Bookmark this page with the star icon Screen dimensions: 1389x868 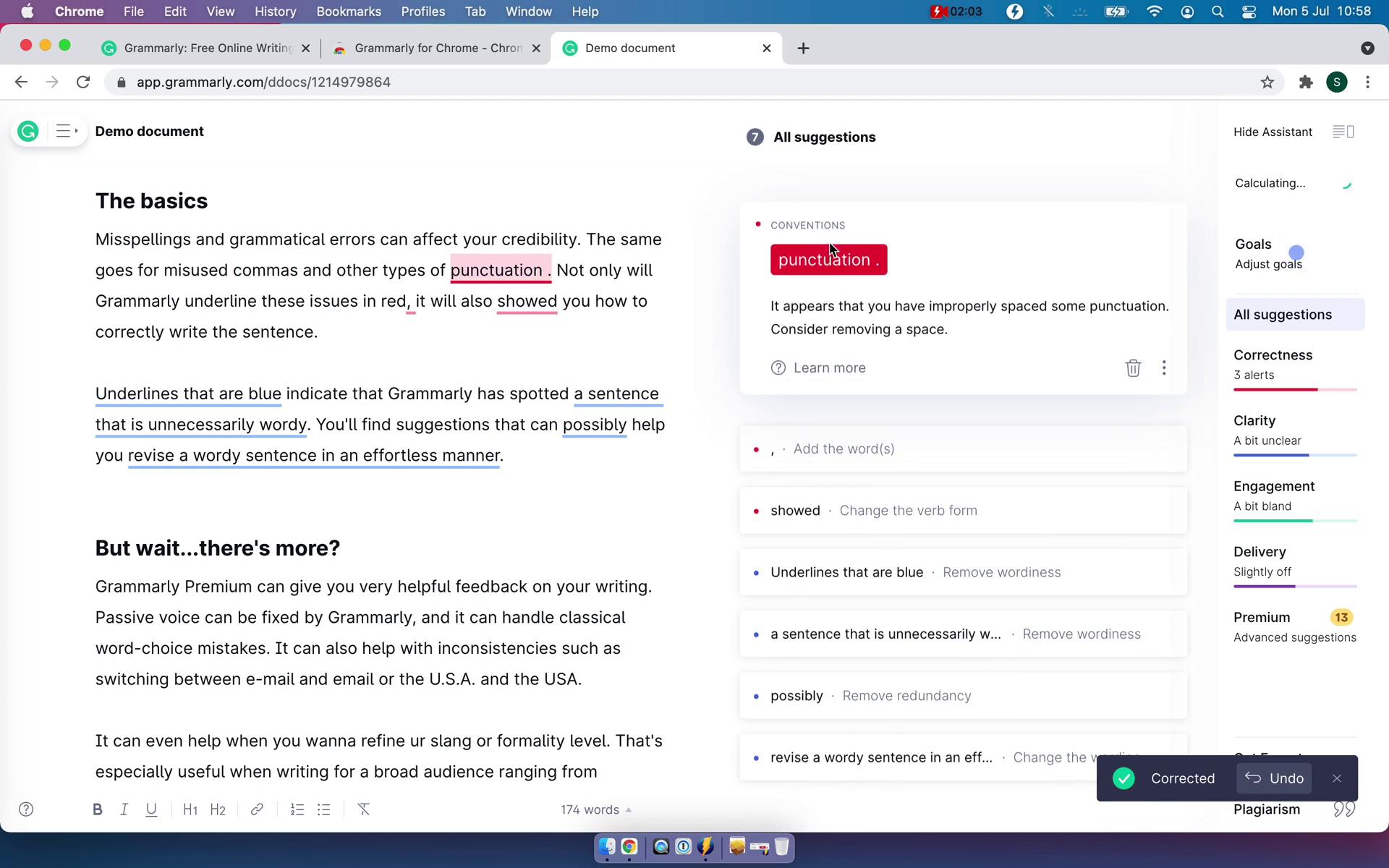coord(1267,82)
